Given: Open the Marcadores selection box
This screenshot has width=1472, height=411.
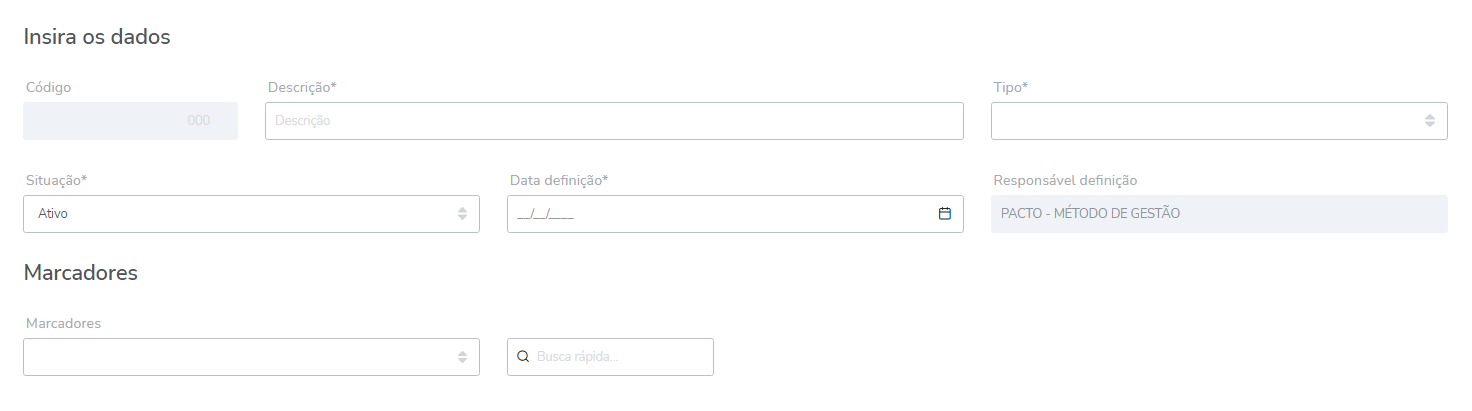Looking at the screenshot, I should 240,357.
